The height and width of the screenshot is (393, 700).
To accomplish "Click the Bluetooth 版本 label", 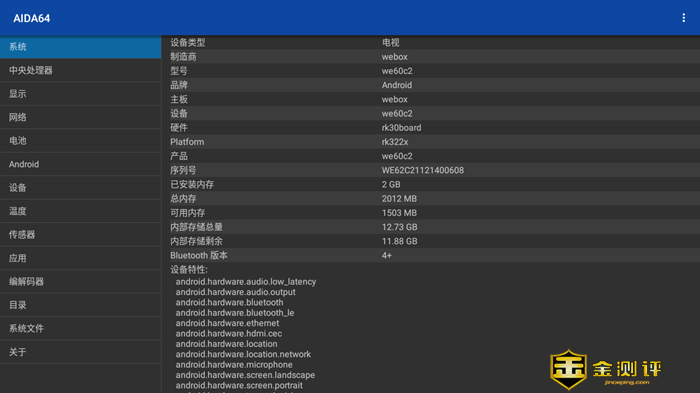I will (x=199, y=255).
